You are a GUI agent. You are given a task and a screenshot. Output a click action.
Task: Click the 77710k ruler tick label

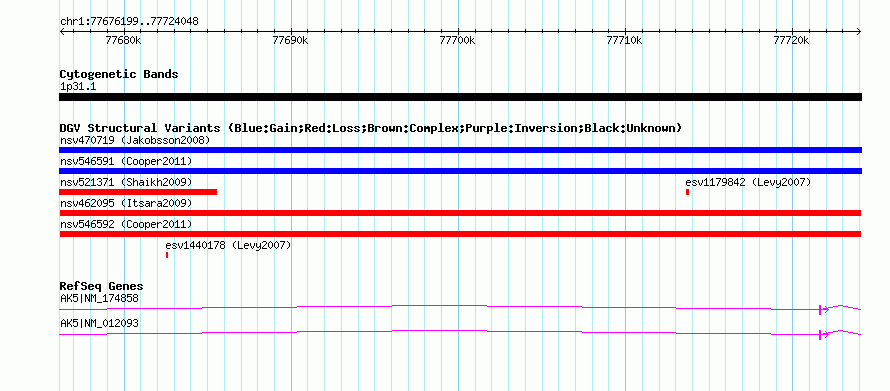click(624, 40)
